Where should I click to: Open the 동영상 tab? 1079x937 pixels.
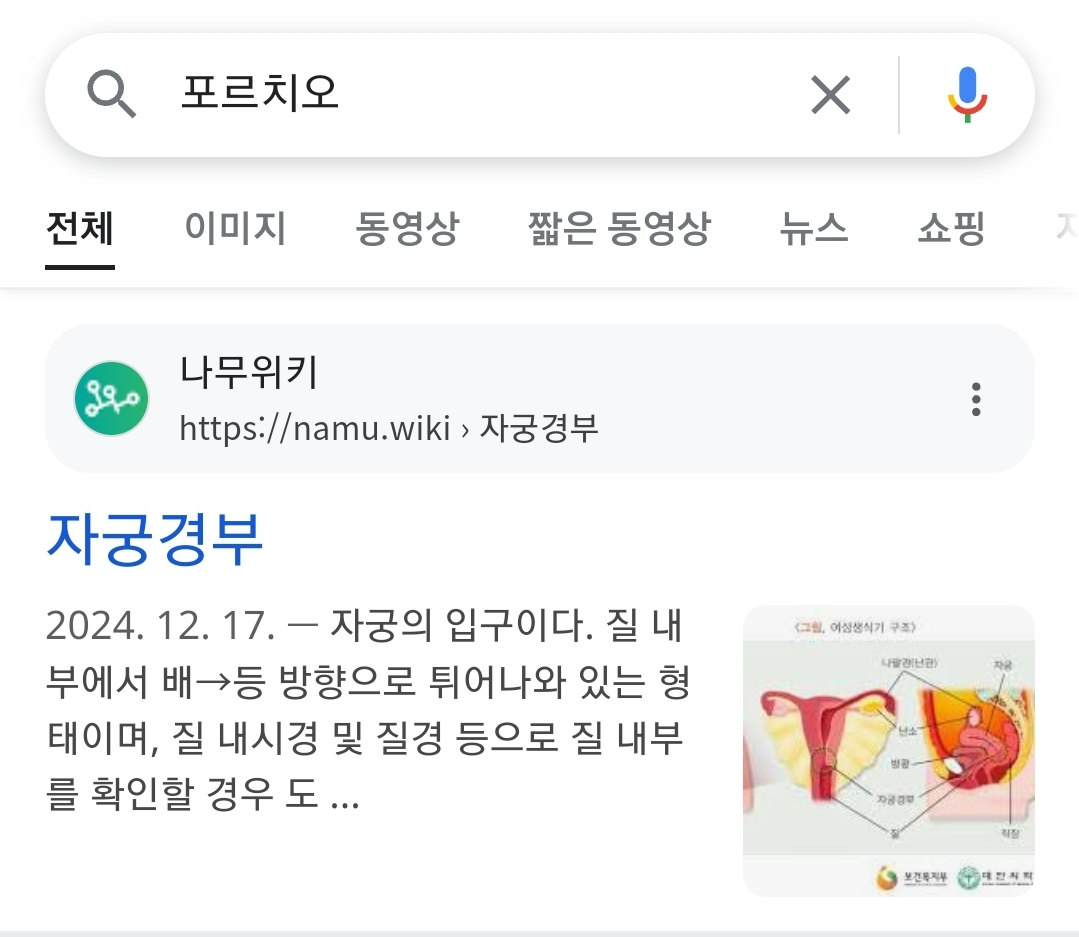pyautogui.click(x=407, y=230)
